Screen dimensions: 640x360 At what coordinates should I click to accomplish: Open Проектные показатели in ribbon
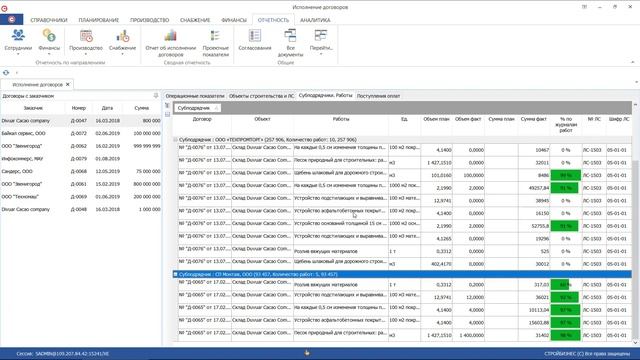pyautogui.click(x=216, y=42)
